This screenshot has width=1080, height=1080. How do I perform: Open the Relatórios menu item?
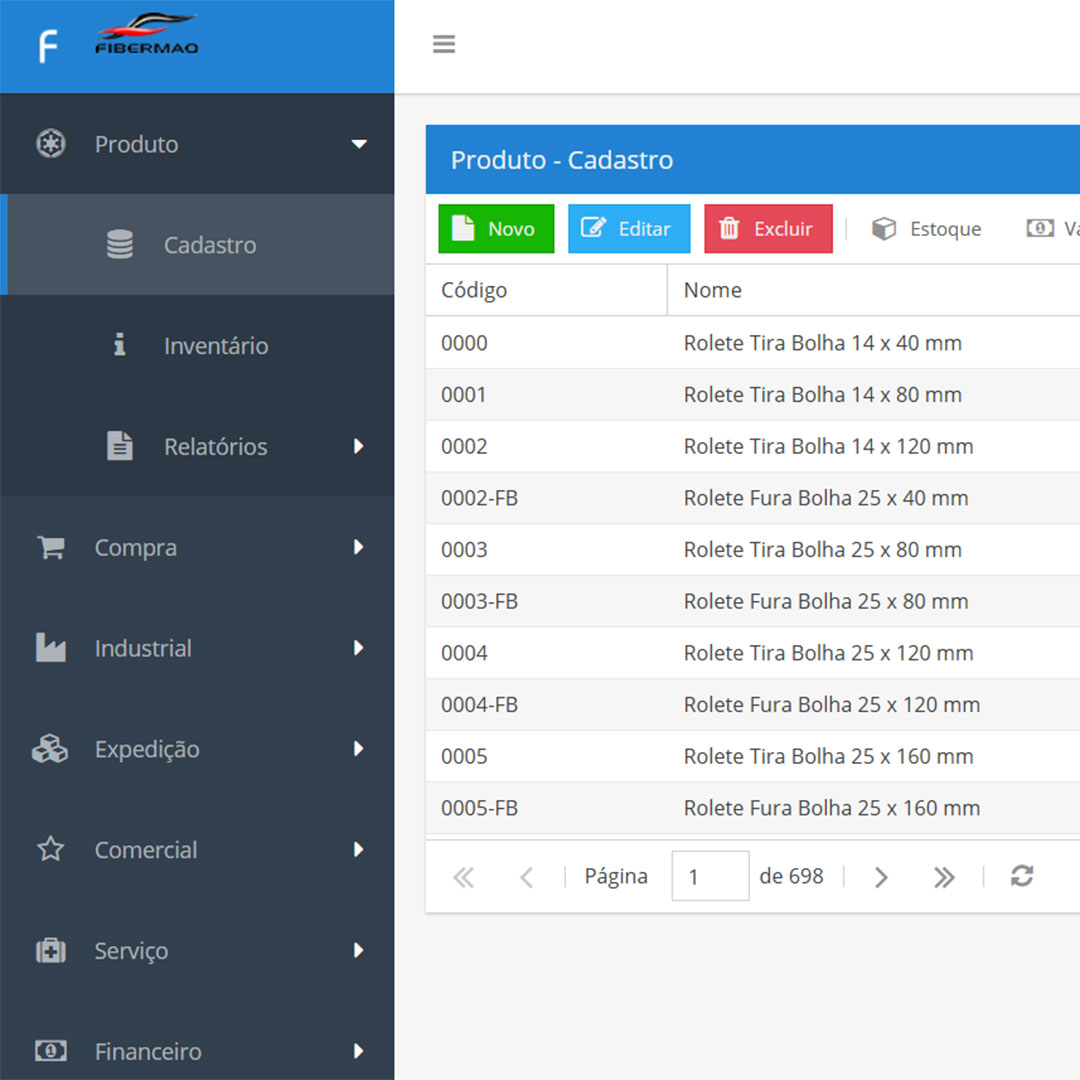[x=197, y=446]
